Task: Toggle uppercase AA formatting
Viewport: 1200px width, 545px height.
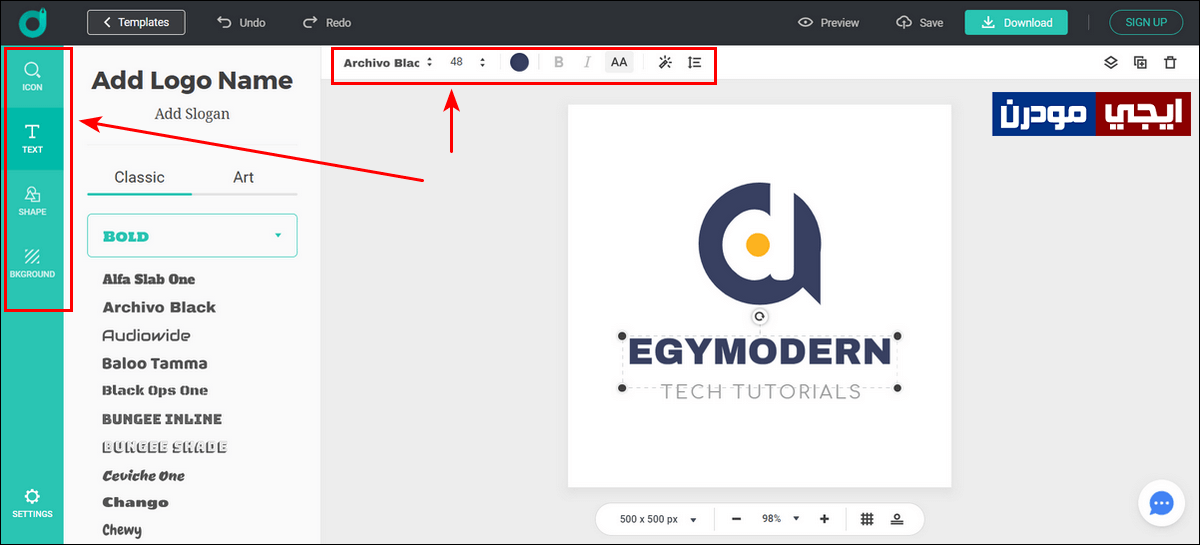Action: coord(619,62)
